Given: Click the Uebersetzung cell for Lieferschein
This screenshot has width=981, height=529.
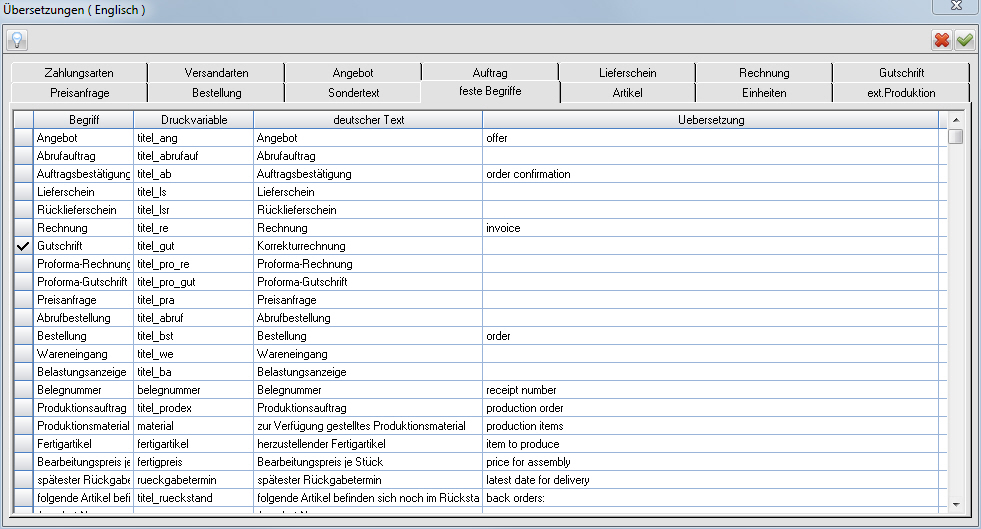Looking at the screenshot, I should click(x=711, y=192).
